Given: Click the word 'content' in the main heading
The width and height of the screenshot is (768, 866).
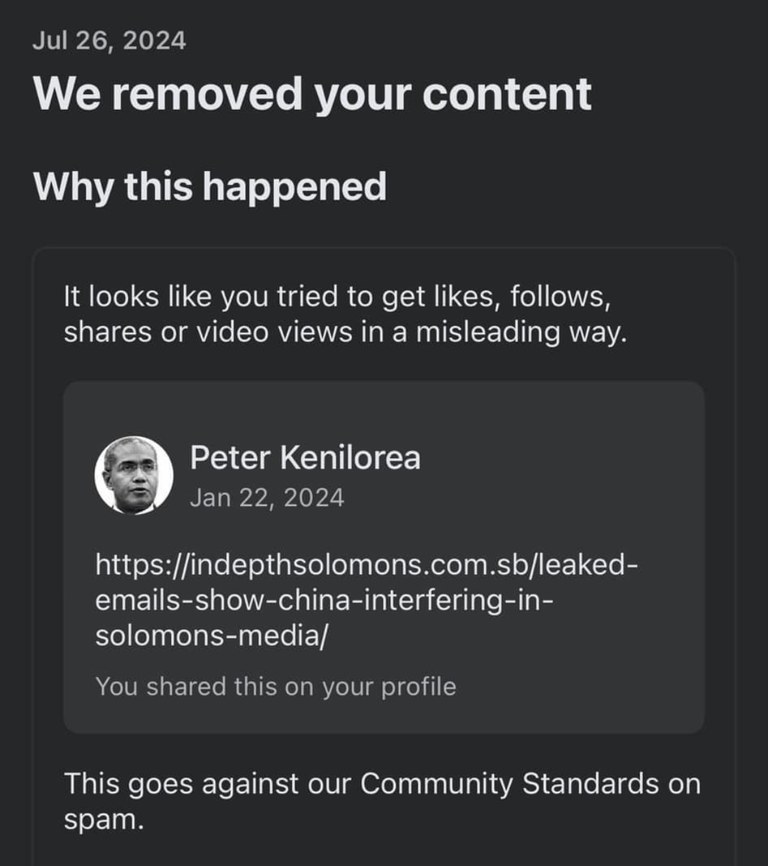Looking at the screenshot, I should (507, 94).
